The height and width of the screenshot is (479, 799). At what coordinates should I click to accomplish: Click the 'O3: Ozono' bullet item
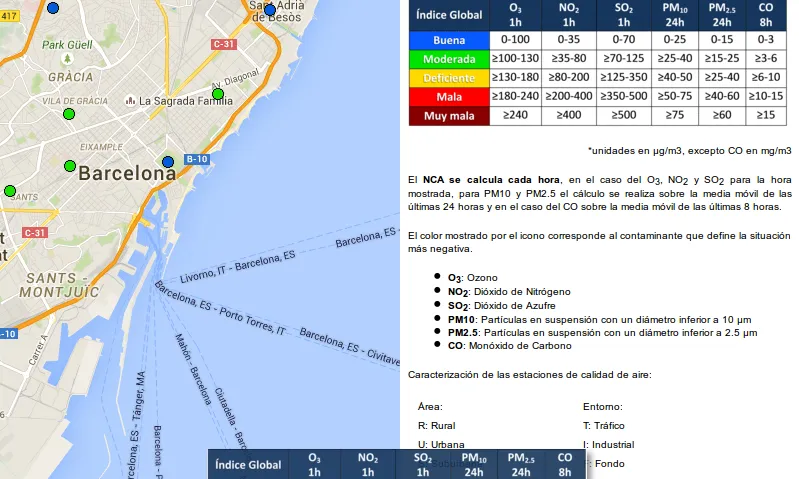[x=472, y=278]
